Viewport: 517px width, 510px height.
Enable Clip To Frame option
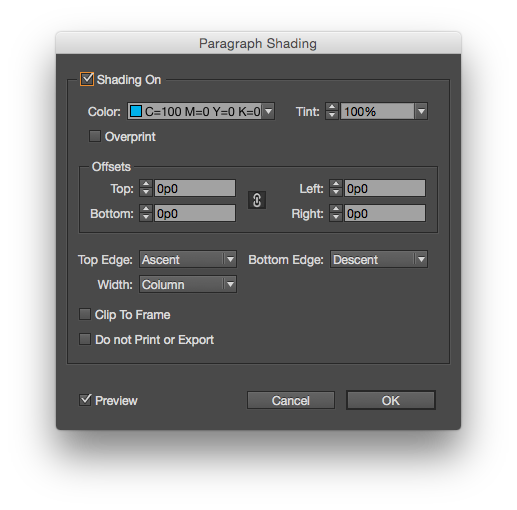click(x=85, y=314)
